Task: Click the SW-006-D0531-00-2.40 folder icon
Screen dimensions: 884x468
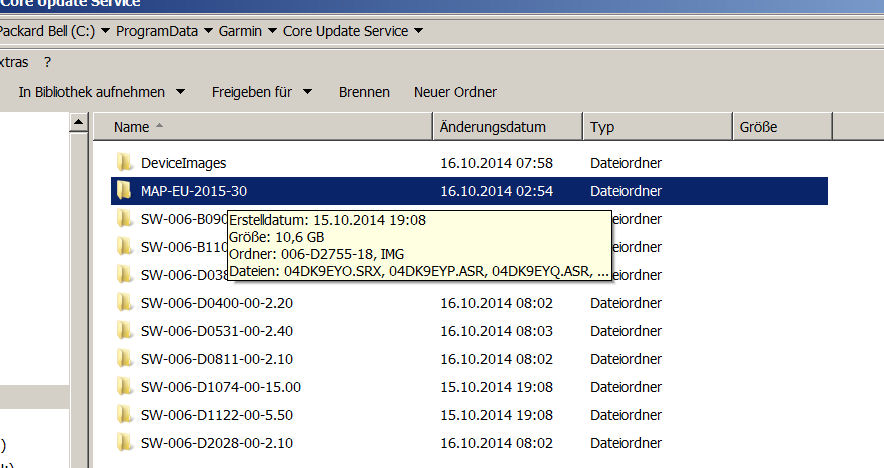Action: click(x=125, y=330)
